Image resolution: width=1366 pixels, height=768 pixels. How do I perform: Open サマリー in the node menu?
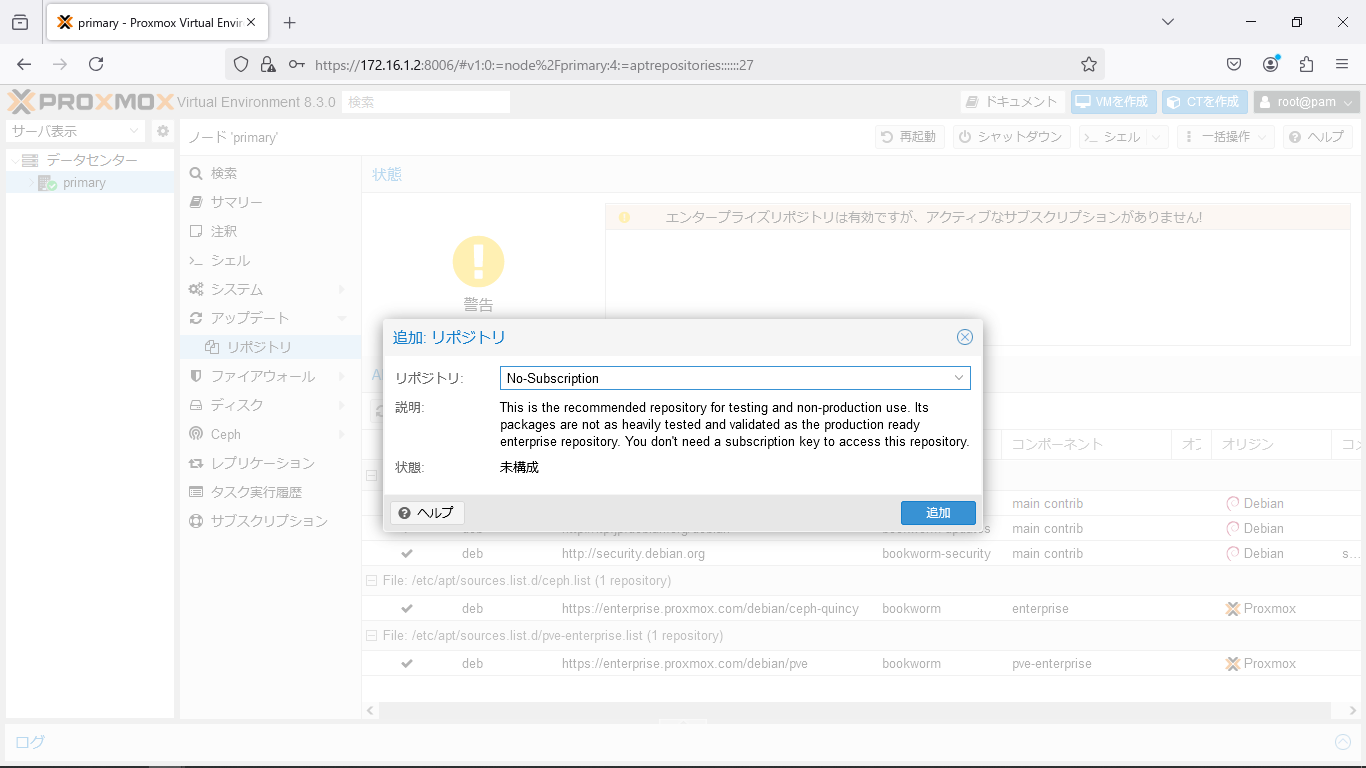coord(270,202)
